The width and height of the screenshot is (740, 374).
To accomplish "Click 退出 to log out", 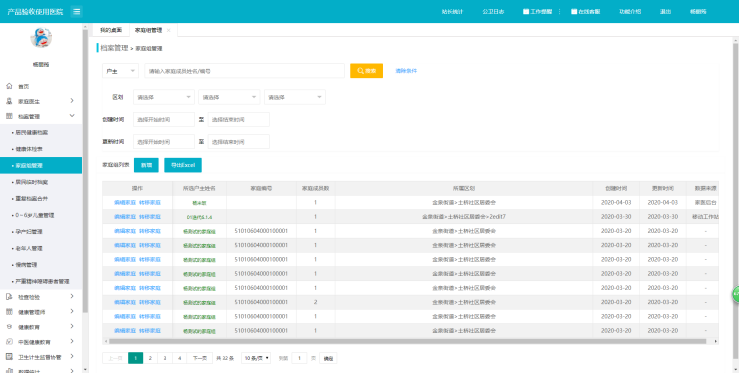I will (x=665, y=12).
